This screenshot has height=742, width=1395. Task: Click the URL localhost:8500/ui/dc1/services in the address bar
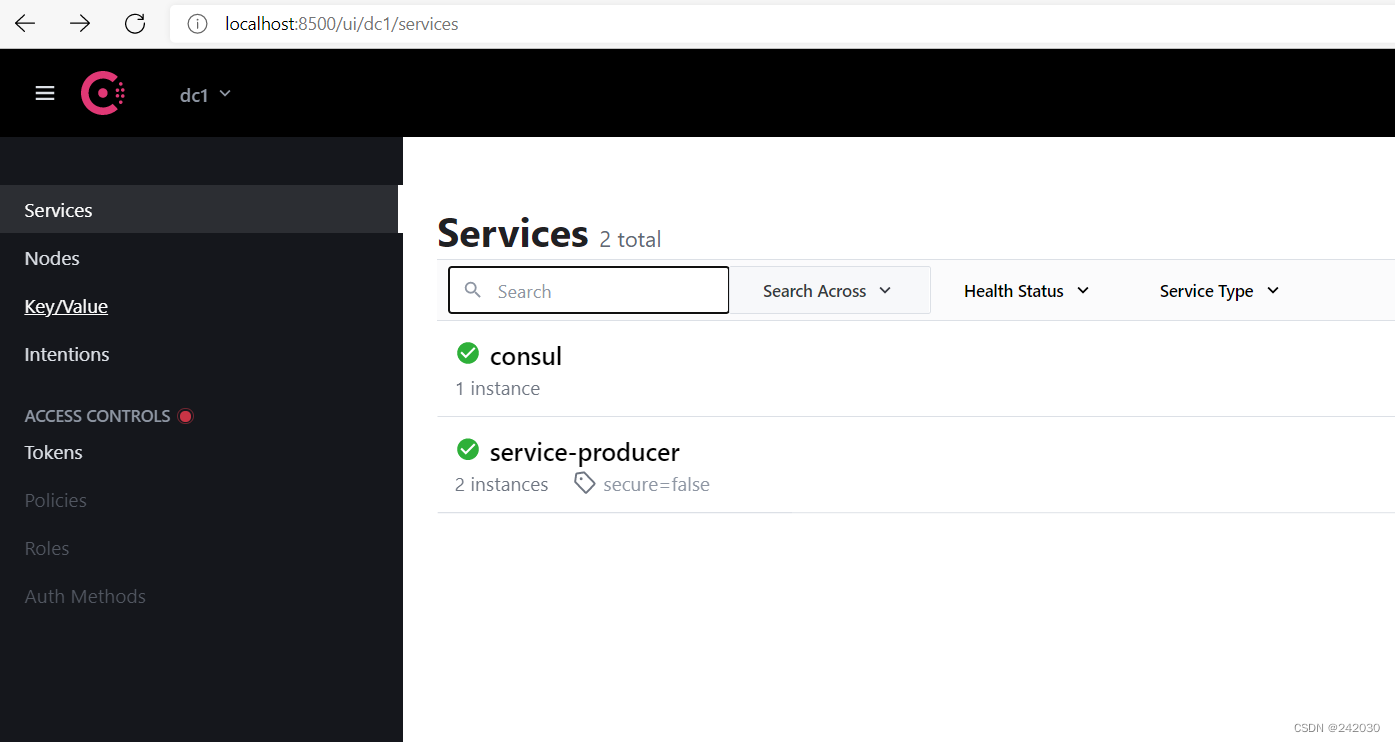341,24
